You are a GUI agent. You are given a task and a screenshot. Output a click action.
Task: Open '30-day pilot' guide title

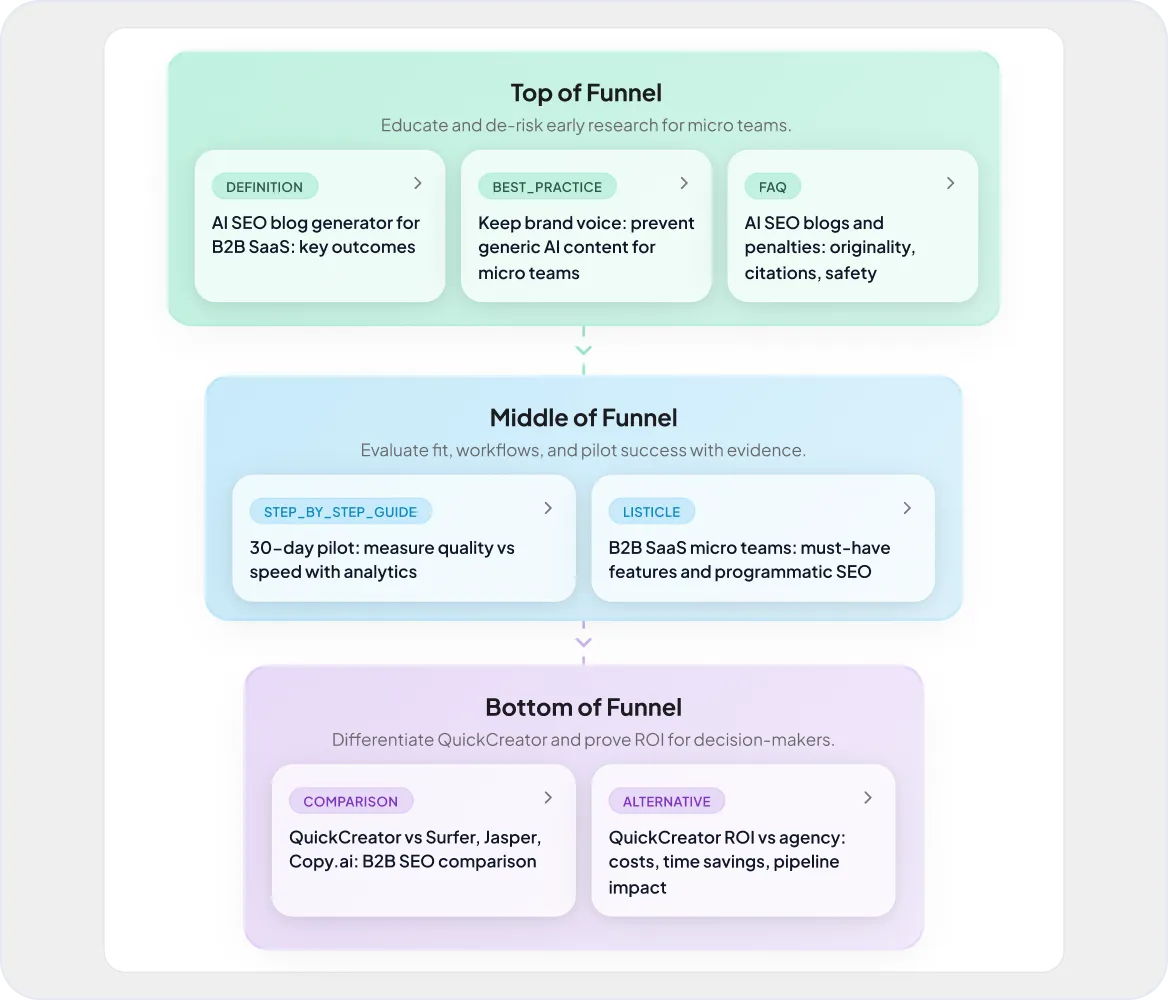[x=382, y=560]
